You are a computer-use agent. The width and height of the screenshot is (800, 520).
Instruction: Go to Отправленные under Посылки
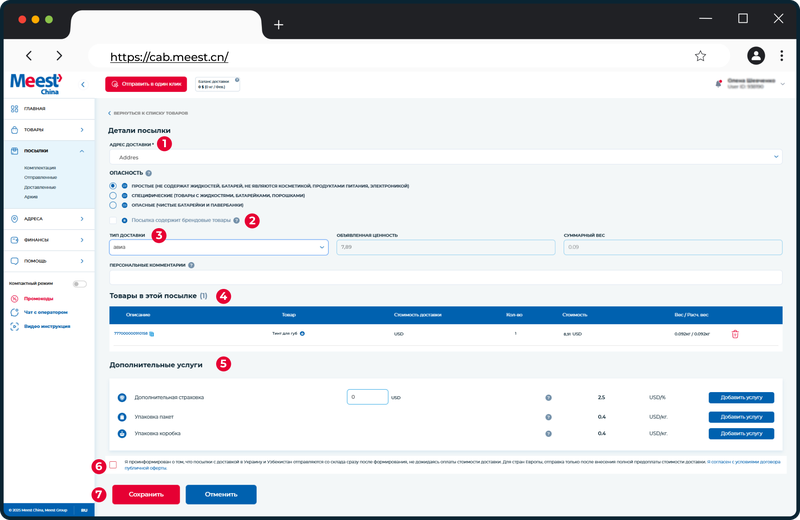(x=40, y=178)
